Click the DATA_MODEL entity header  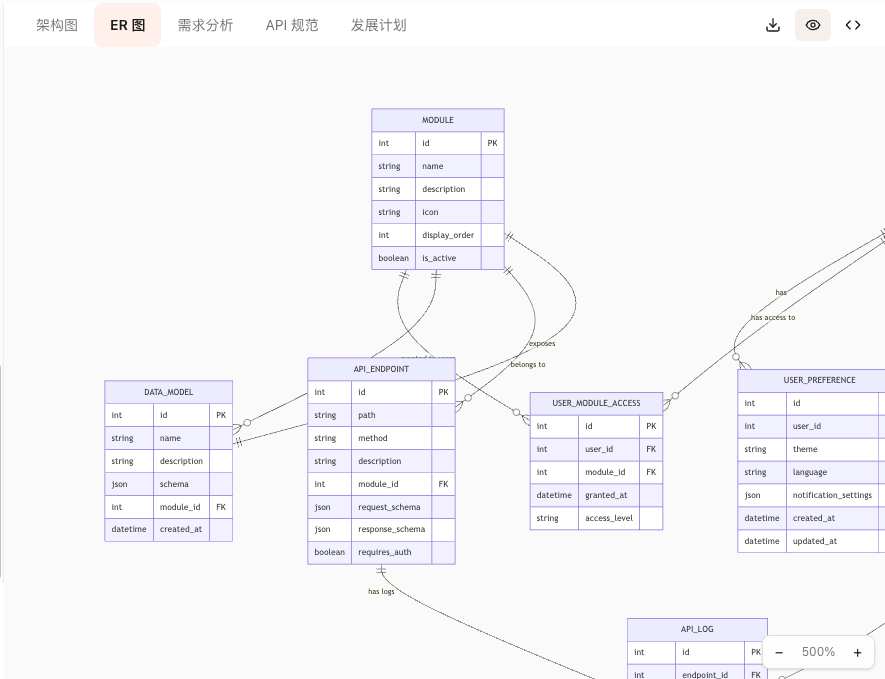point(168,392)
